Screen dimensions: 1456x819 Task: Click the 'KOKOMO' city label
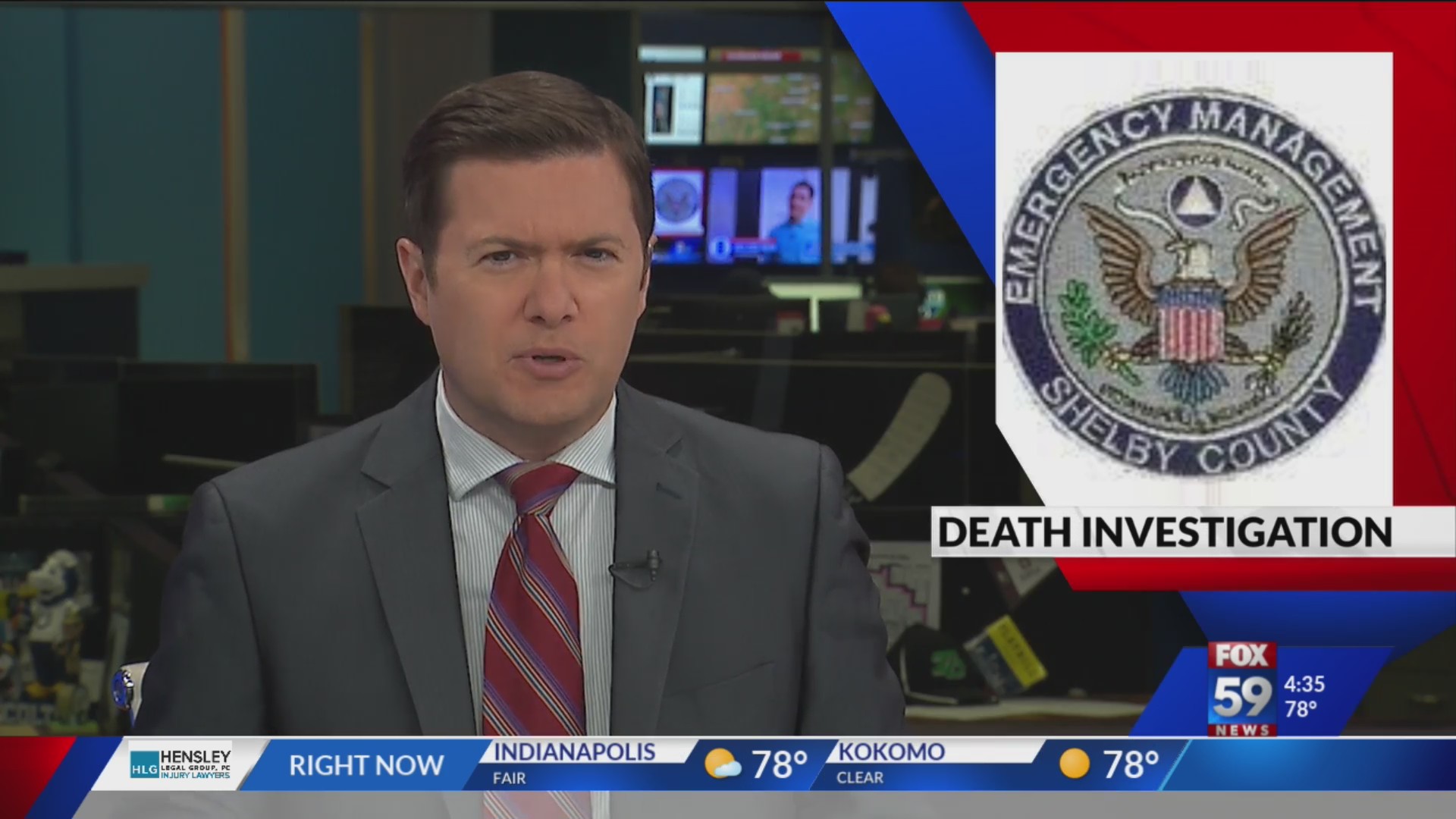tap(891, 752)
